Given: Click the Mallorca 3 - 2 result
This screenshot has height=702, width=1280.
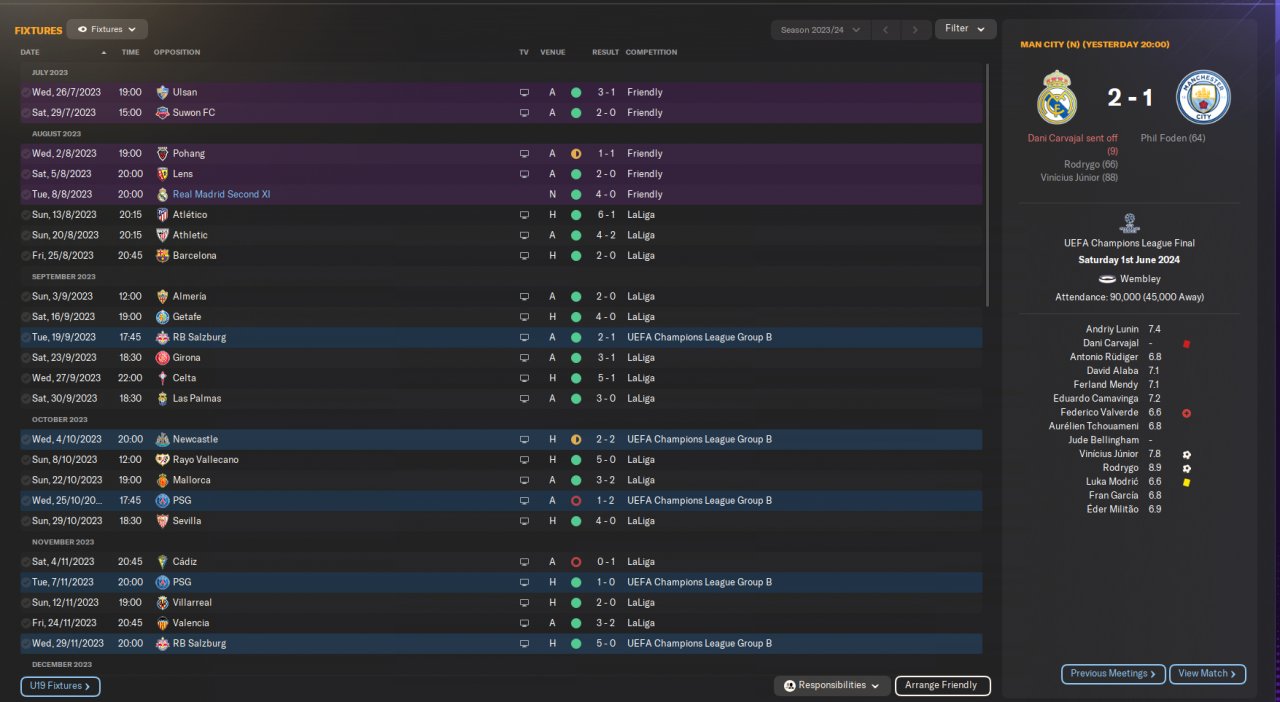Looking at the screenshot, I should click(606, 481).
